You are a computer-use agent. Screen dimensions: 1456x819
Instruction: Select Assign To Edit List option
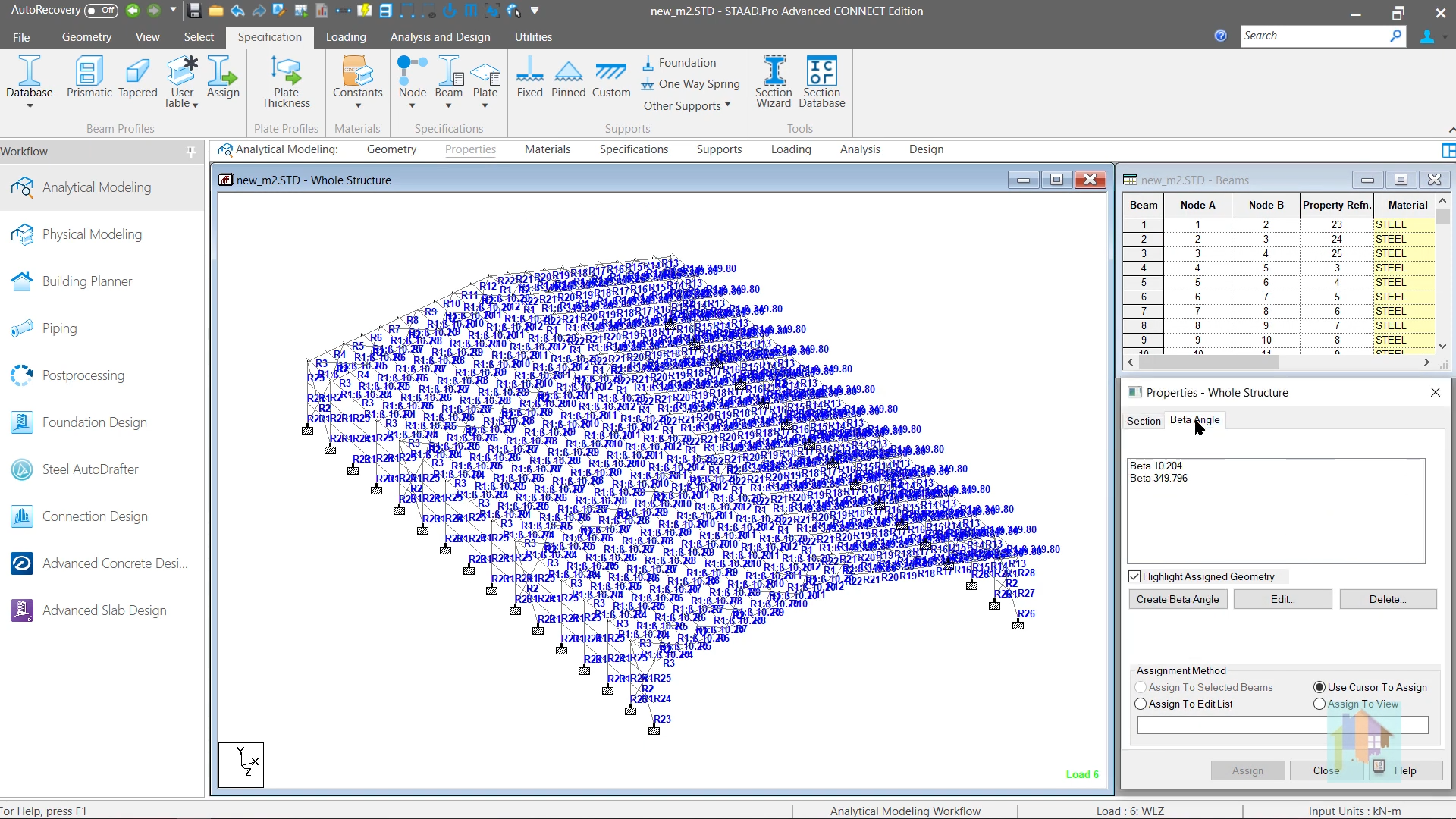tap(1141, 704)
